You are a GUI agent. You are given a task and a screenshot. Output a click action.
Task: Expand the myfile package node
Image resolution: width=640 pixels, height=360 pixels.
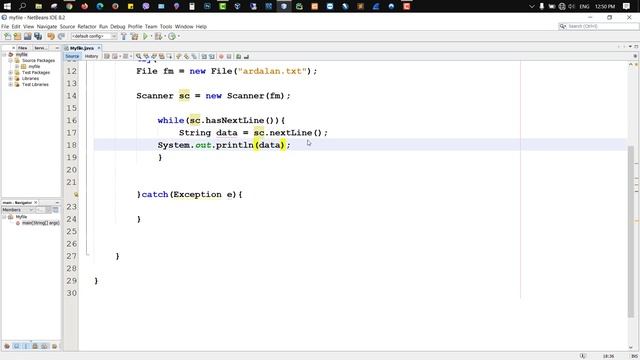coord(17,67)
